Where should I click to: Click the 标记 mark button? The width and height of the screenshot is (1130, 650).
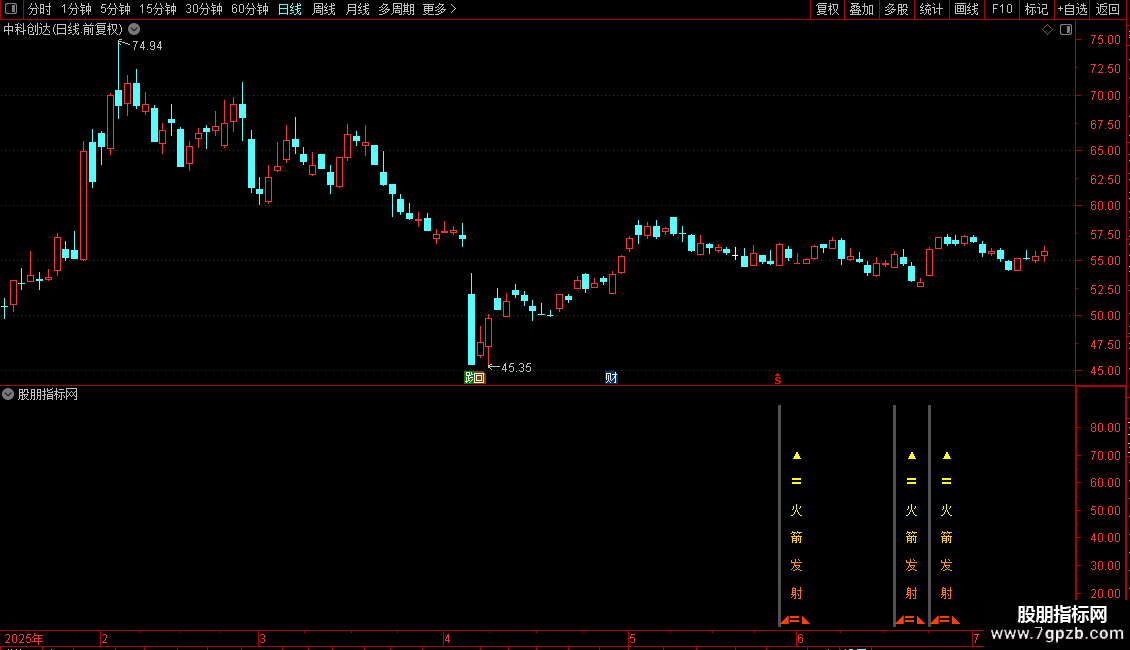(x=1036, y=9)
